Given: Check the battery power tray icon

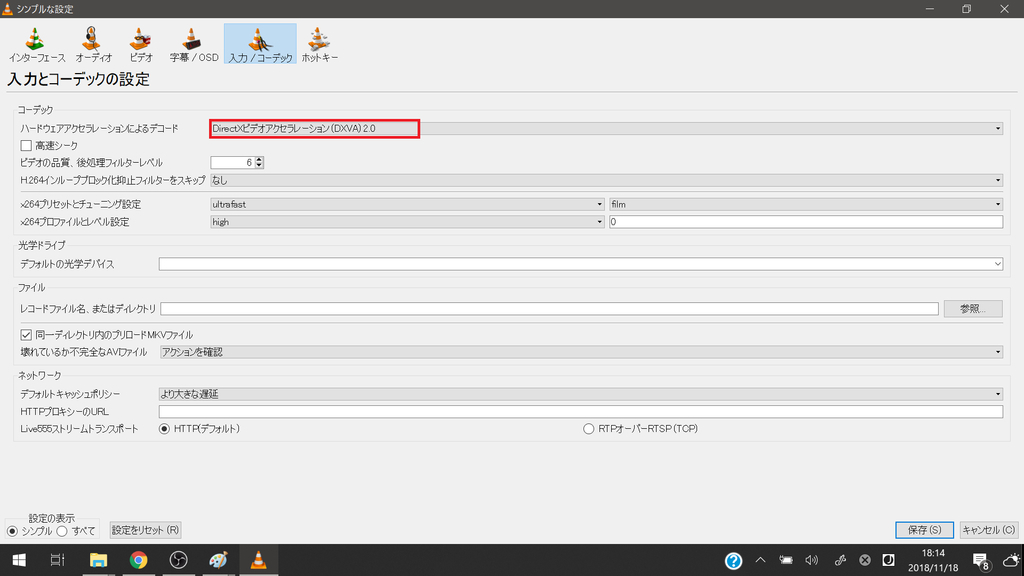Looking at the screenshot, I should 786,560.
